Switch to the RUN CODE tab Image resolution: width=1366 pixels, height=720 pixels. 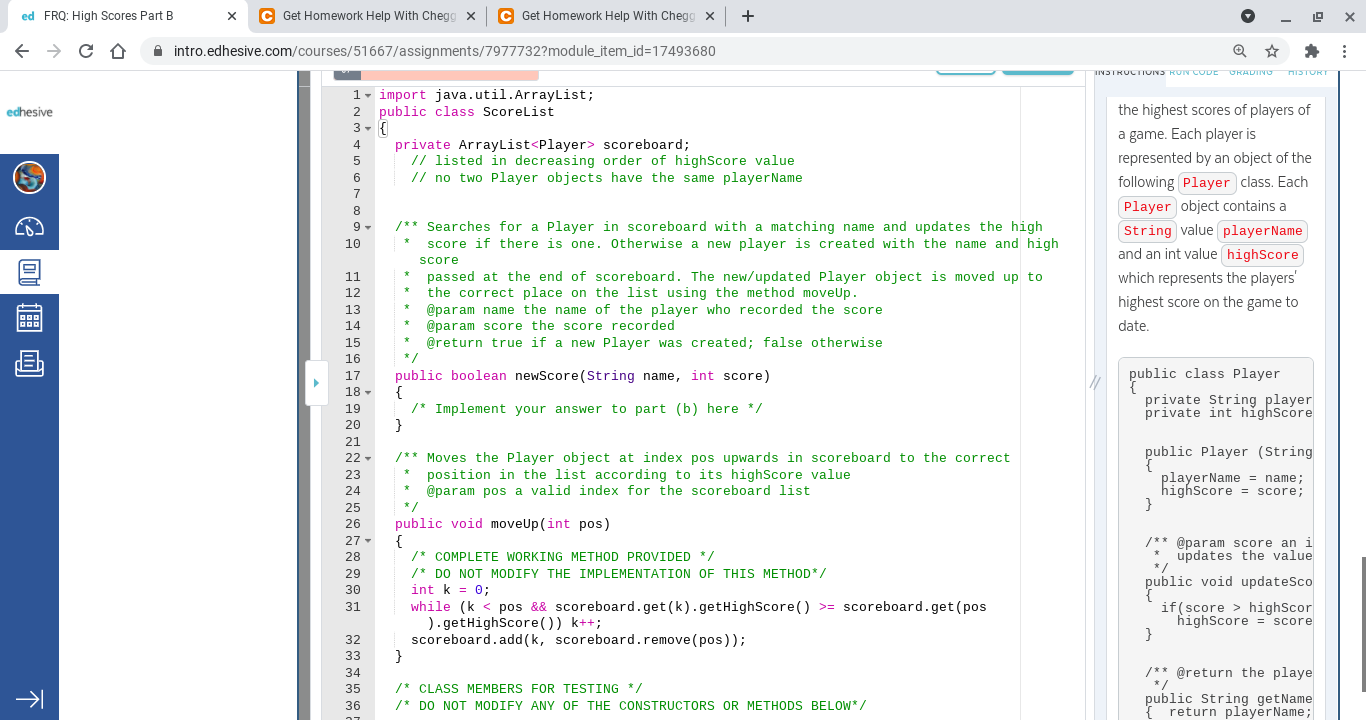[1194, 72]
